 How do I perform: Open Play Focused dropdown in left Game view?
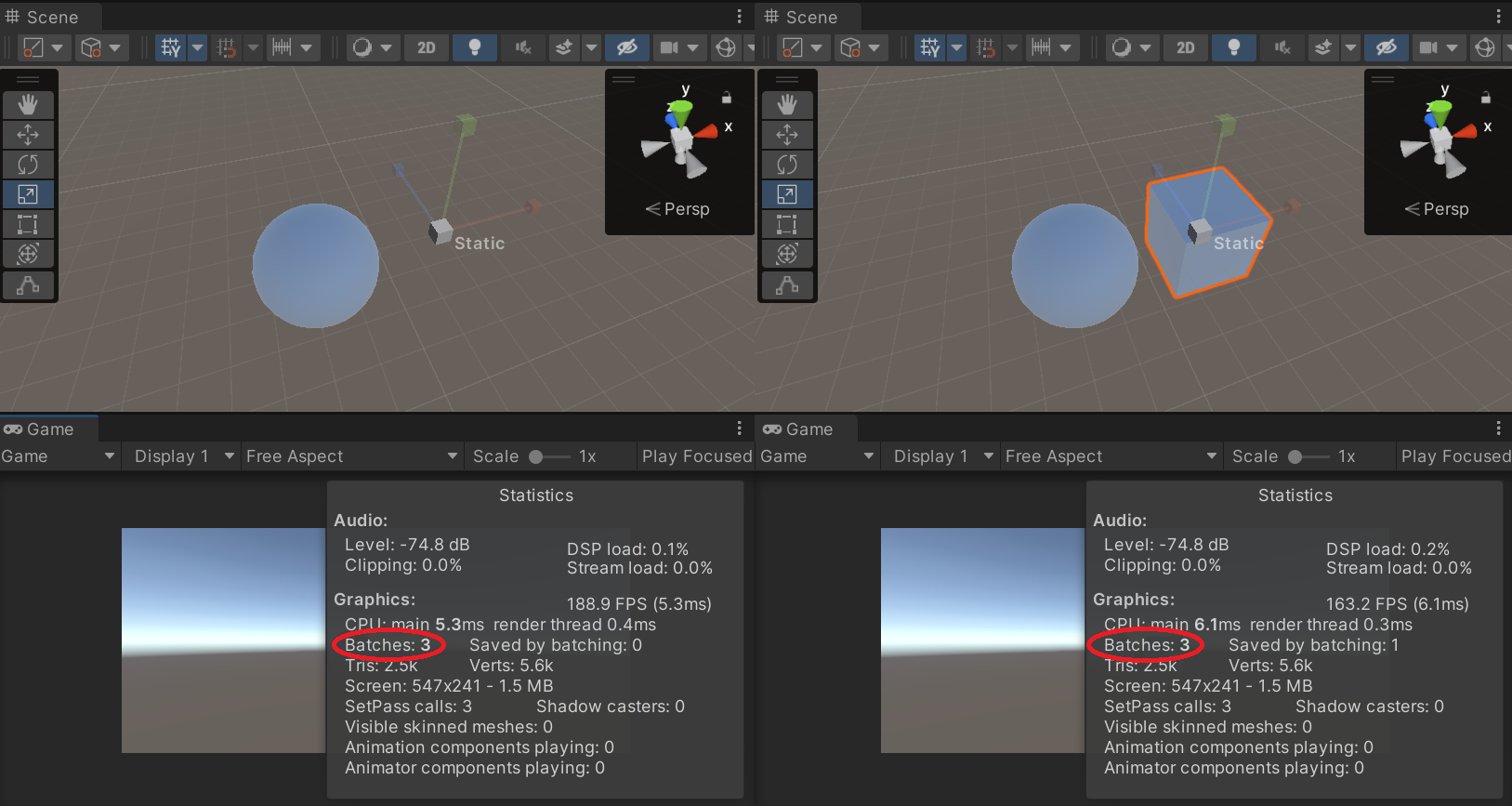[696, 456]
